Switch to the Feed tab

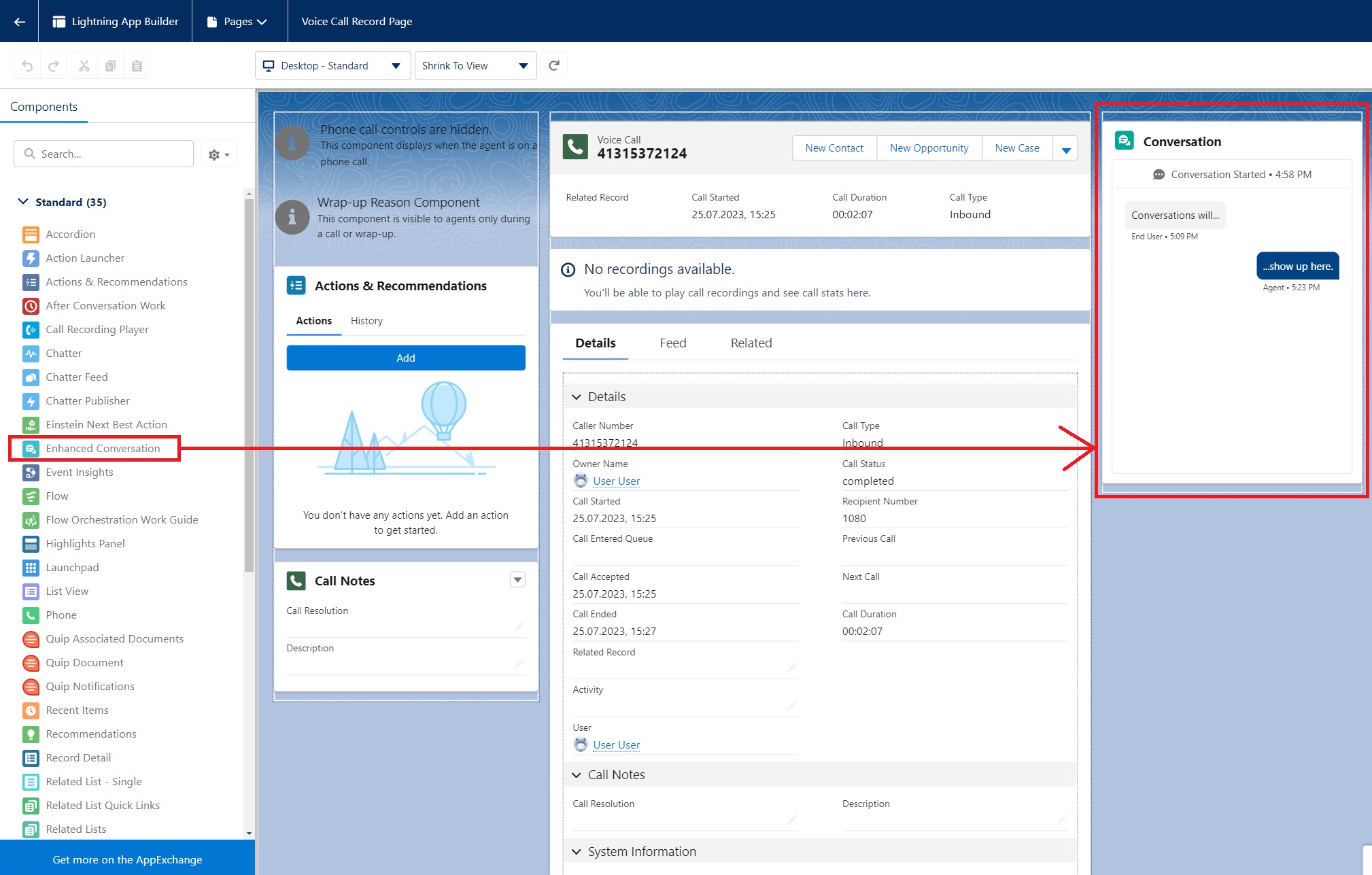pyautogui.click(x=673, y=343)
